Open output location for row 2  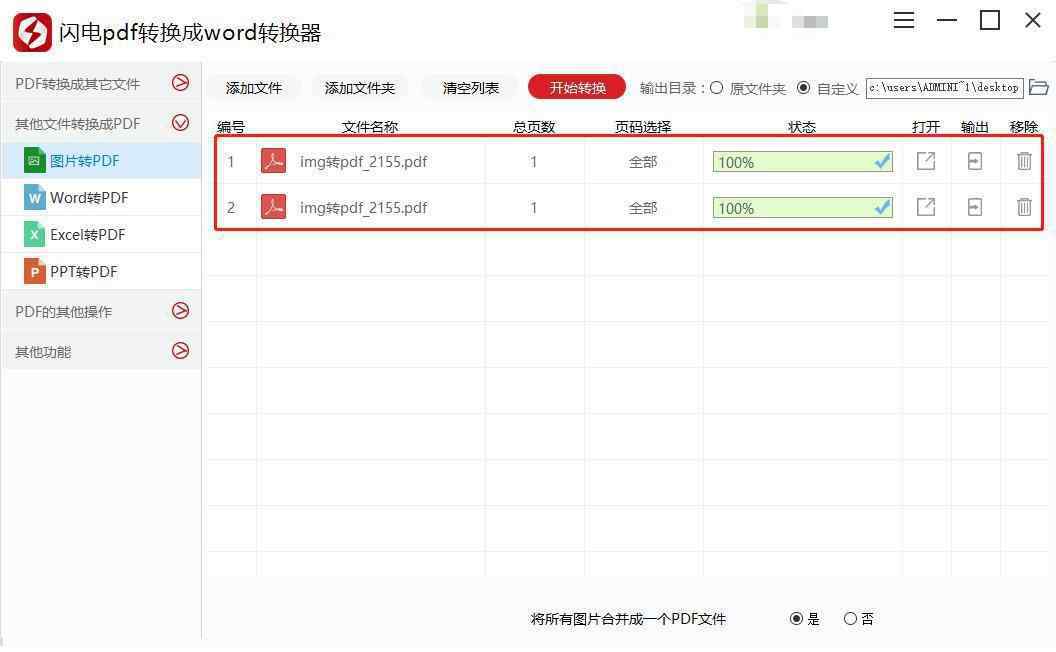coord(975,207)
